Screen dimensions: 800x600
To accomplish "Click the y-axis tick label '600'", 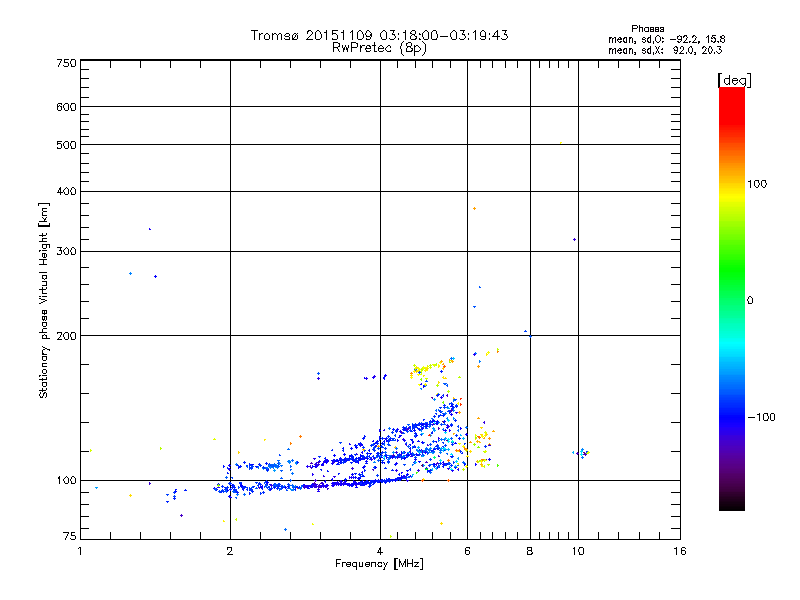I will [66, 107].
